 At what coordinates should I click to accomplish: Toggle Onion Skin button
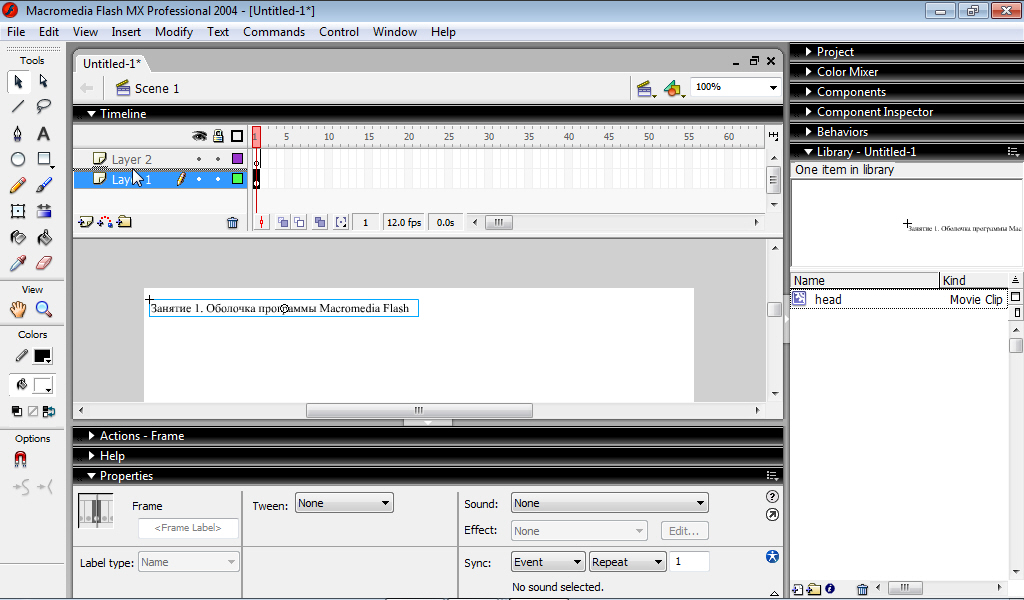(283, 223)
